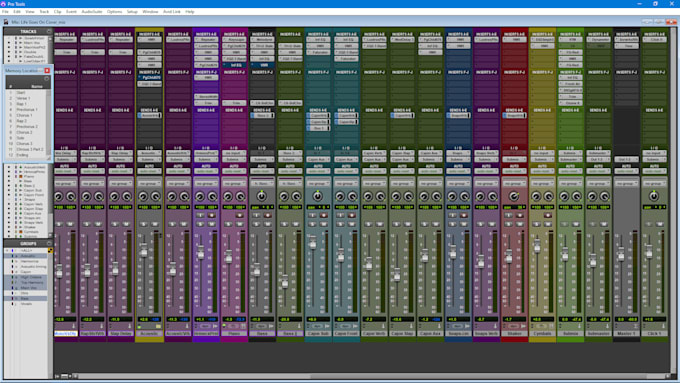The width and height of the screenshot is (680, 383).
Task: Click the volume fader on the Acoustic track
Action: 144,251
